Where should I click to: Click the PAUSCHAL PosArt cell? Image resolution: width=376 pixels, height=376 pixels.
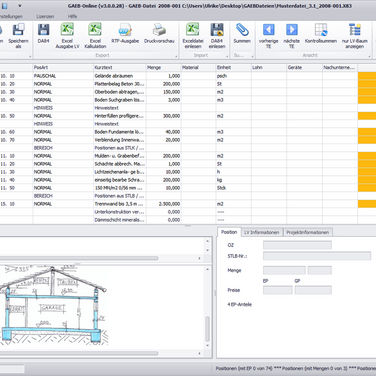point(63,76)
